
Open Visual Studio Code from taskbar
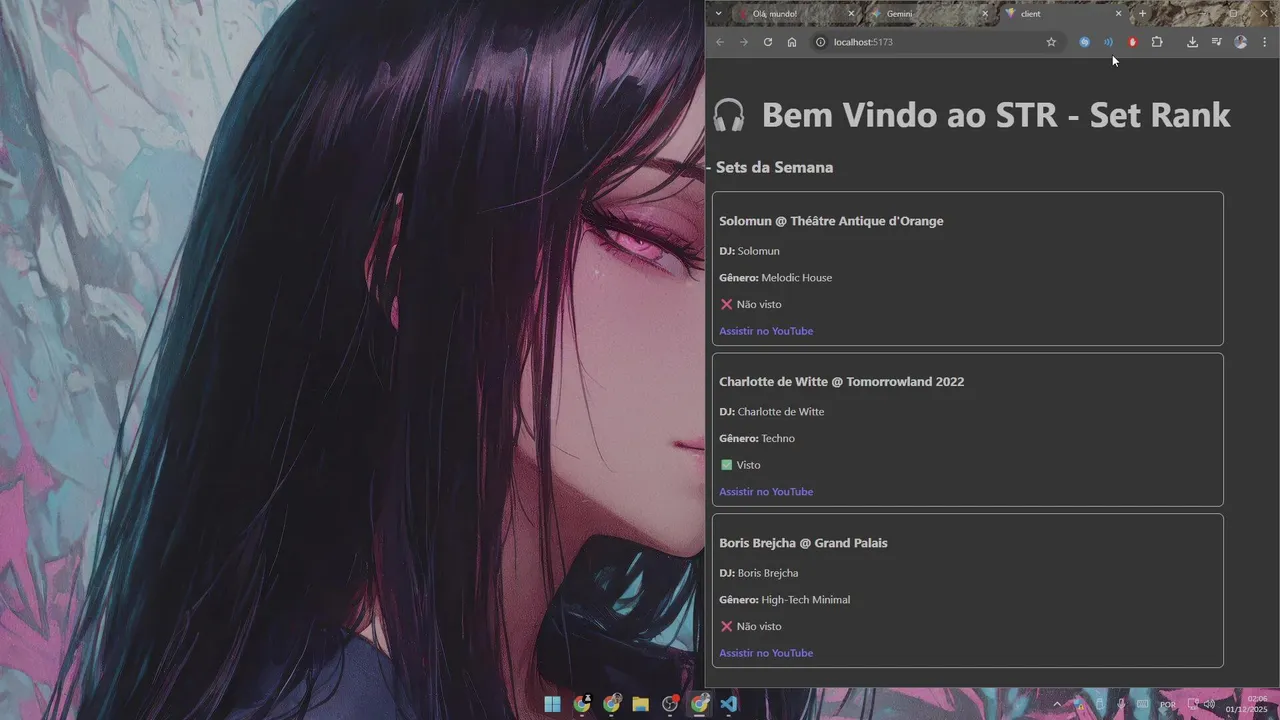729,704
